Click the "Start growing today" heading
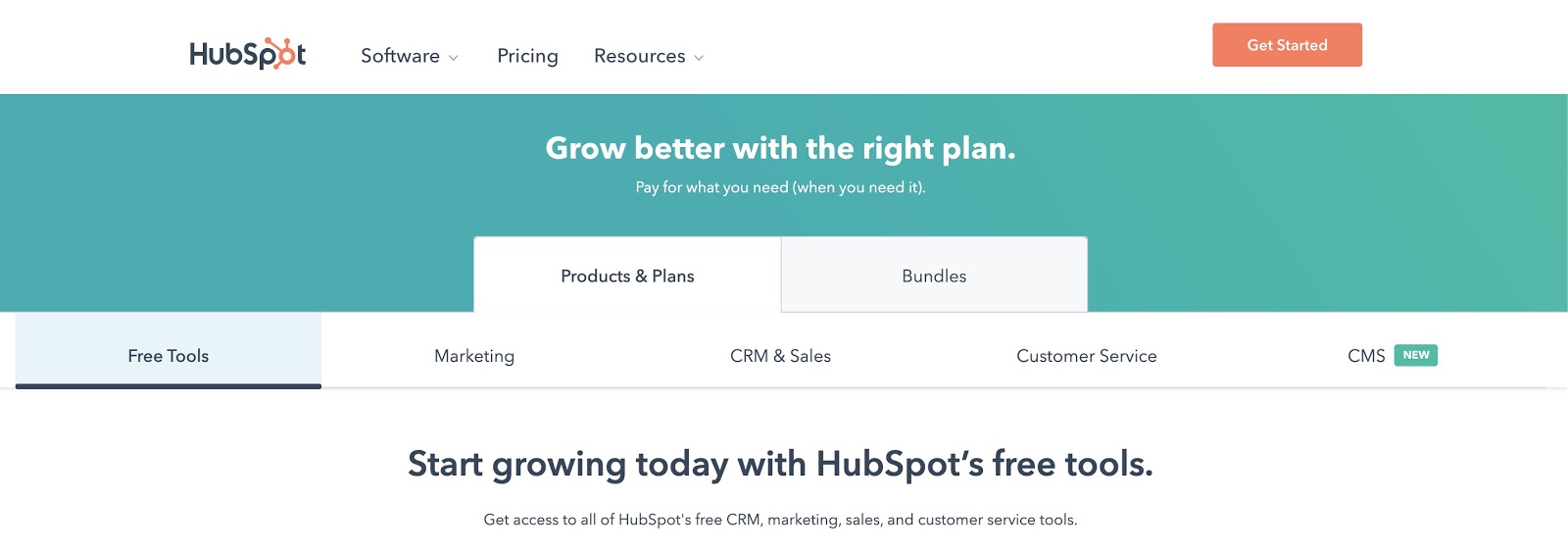Image resolution: width=1568 pixels, height=551 pixels. pyautogui.click(x=780, y=464)
